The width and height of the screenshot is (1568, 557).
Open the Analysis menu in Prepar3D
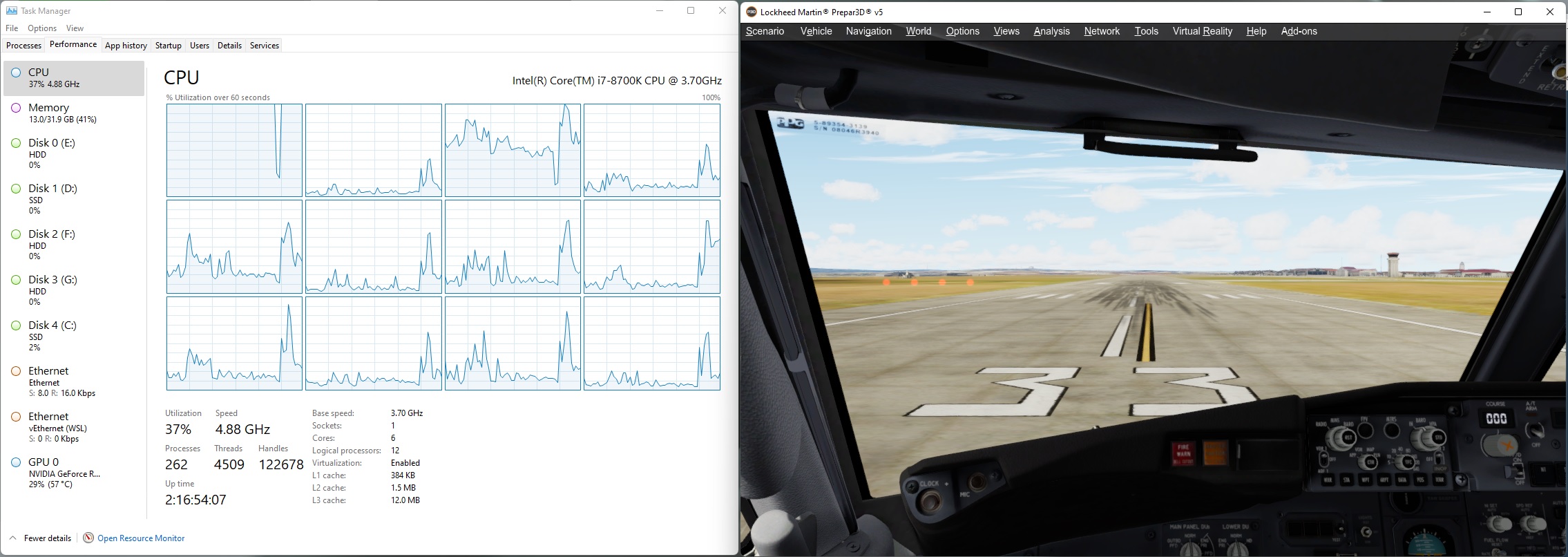coord(1051,31)
